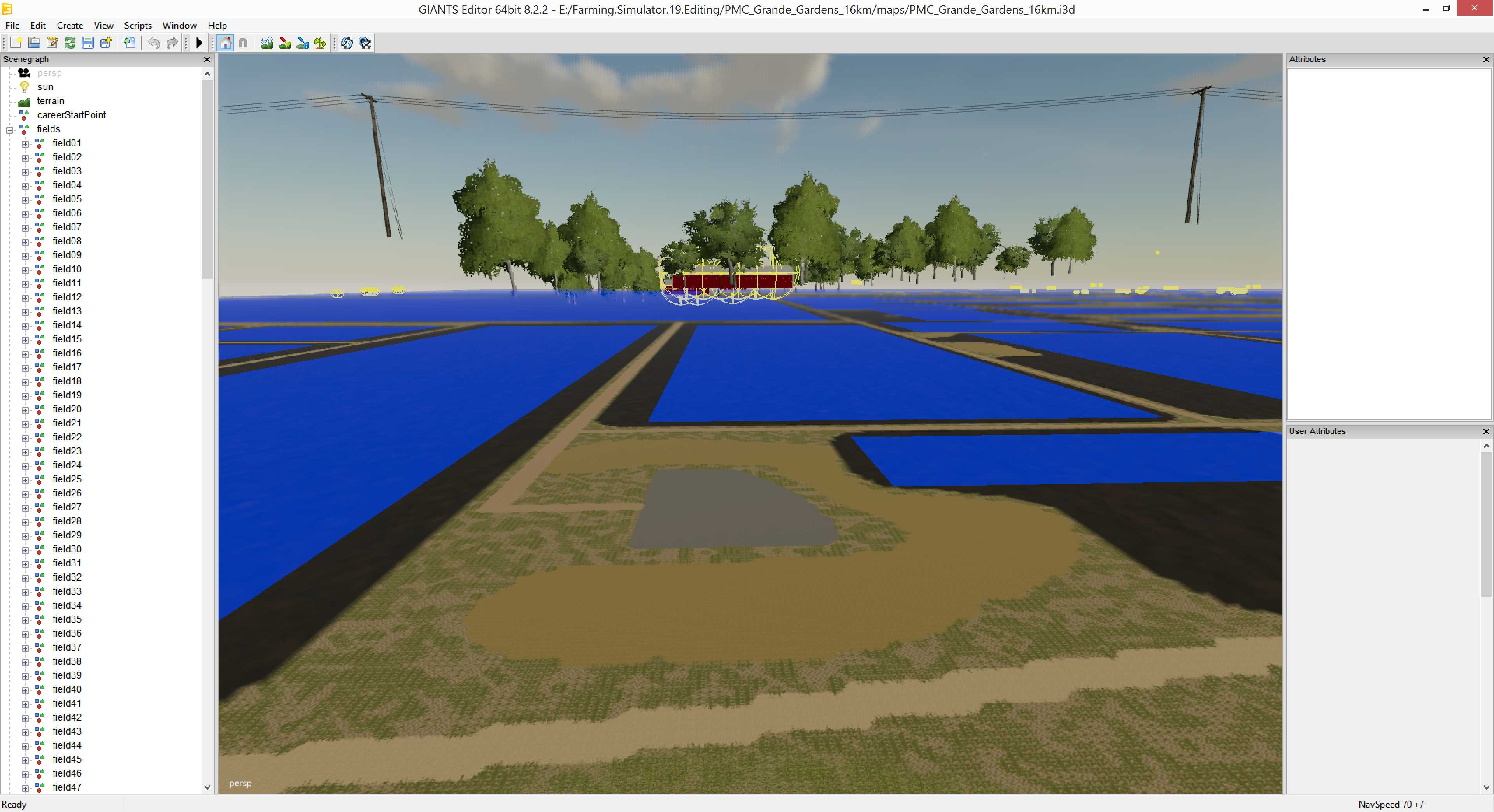Expand the field05 node

click(25, 200)
